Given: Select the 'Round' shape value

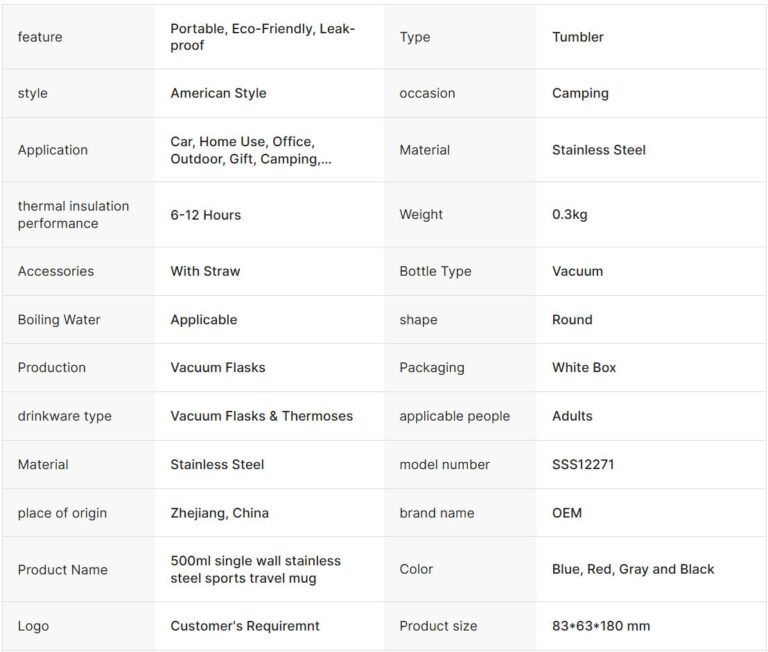Looking at the screenshot, I should coord(572,320).
